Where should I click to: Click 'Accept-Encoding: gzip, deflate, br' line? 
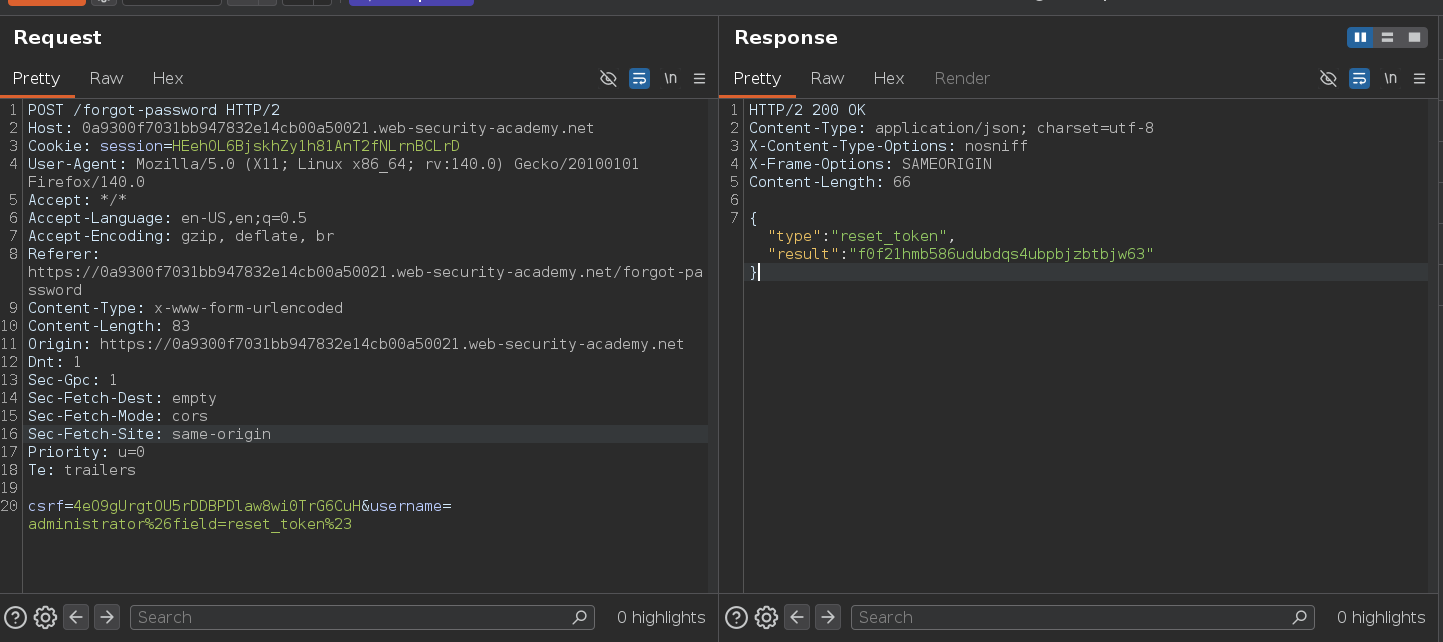[x=181, y=236]
